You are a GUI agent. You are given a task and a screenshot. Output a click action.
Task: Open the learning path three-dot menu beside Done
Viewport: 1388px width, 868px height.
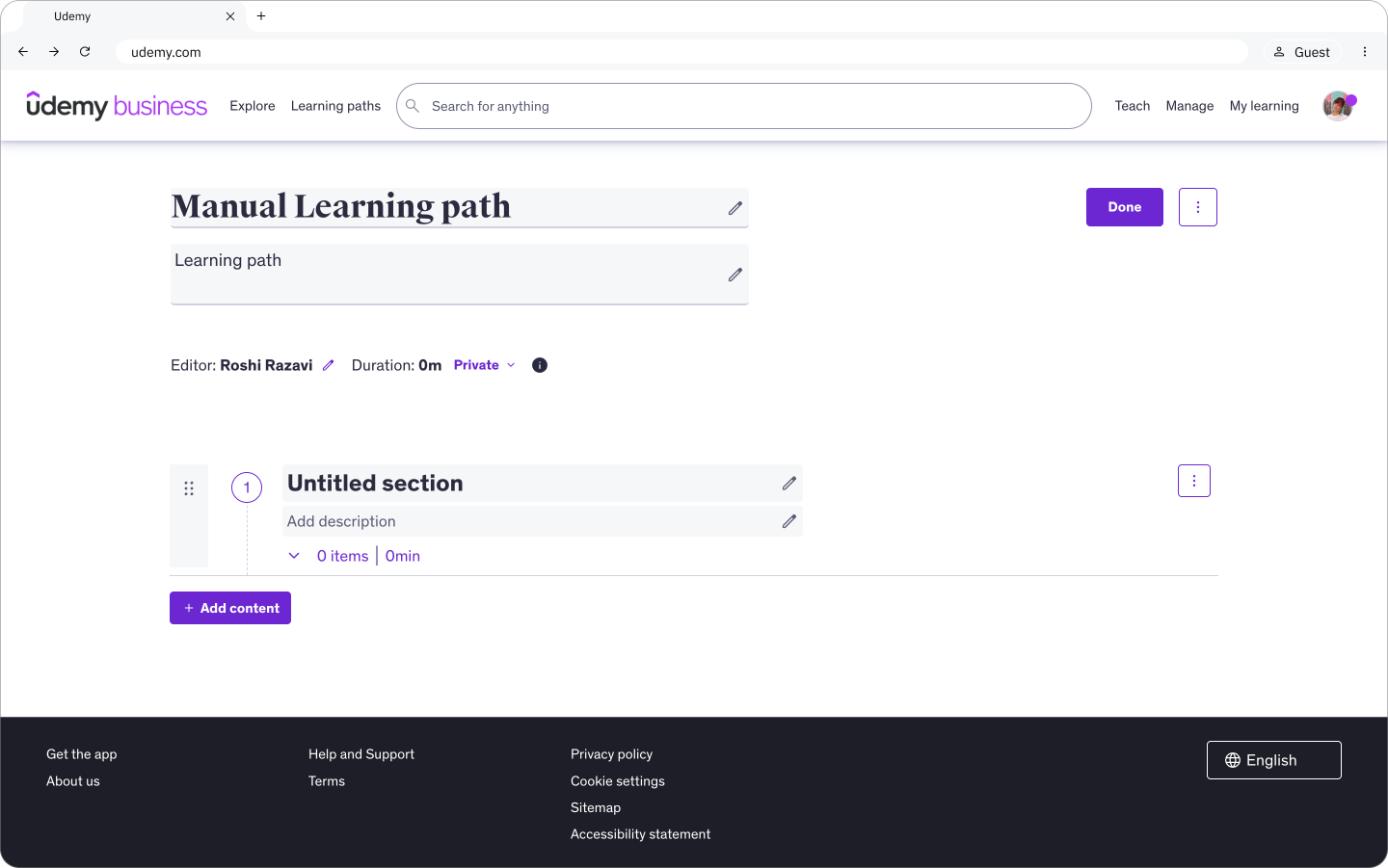pyautogui.click(x=1198, y=207)
